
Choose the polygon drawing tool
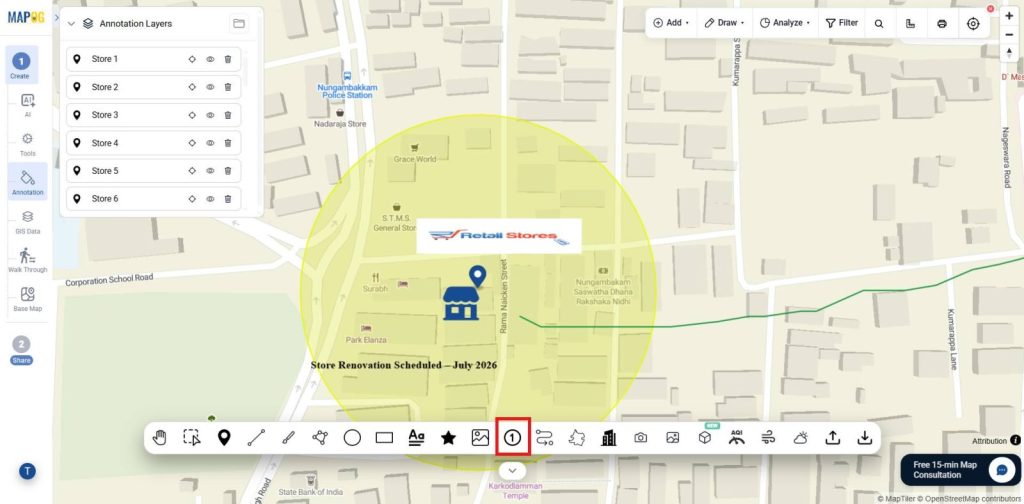[x=320, y=437]
